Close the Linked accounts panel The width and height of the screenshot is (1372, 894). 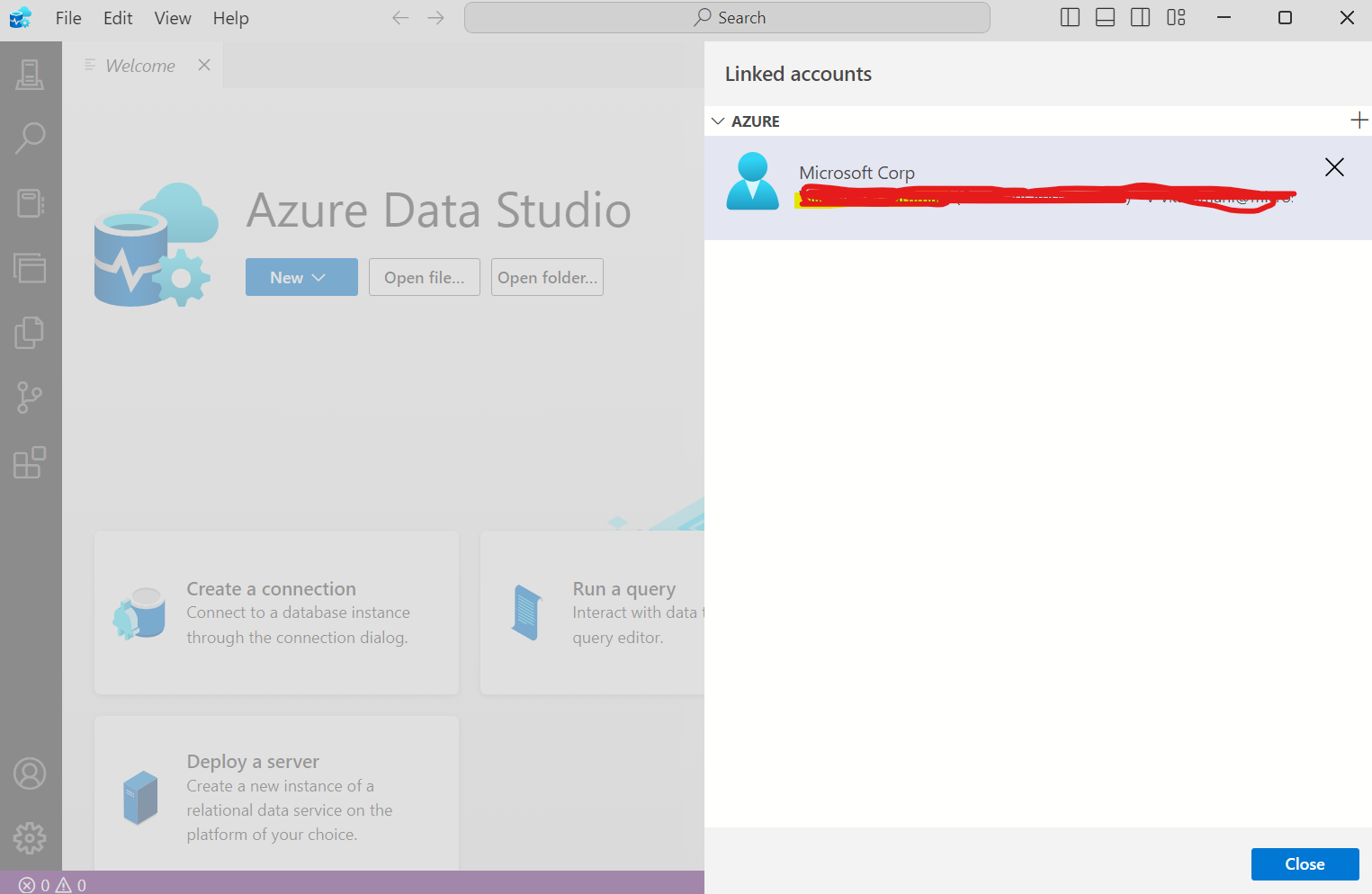tap(1305, 864)
